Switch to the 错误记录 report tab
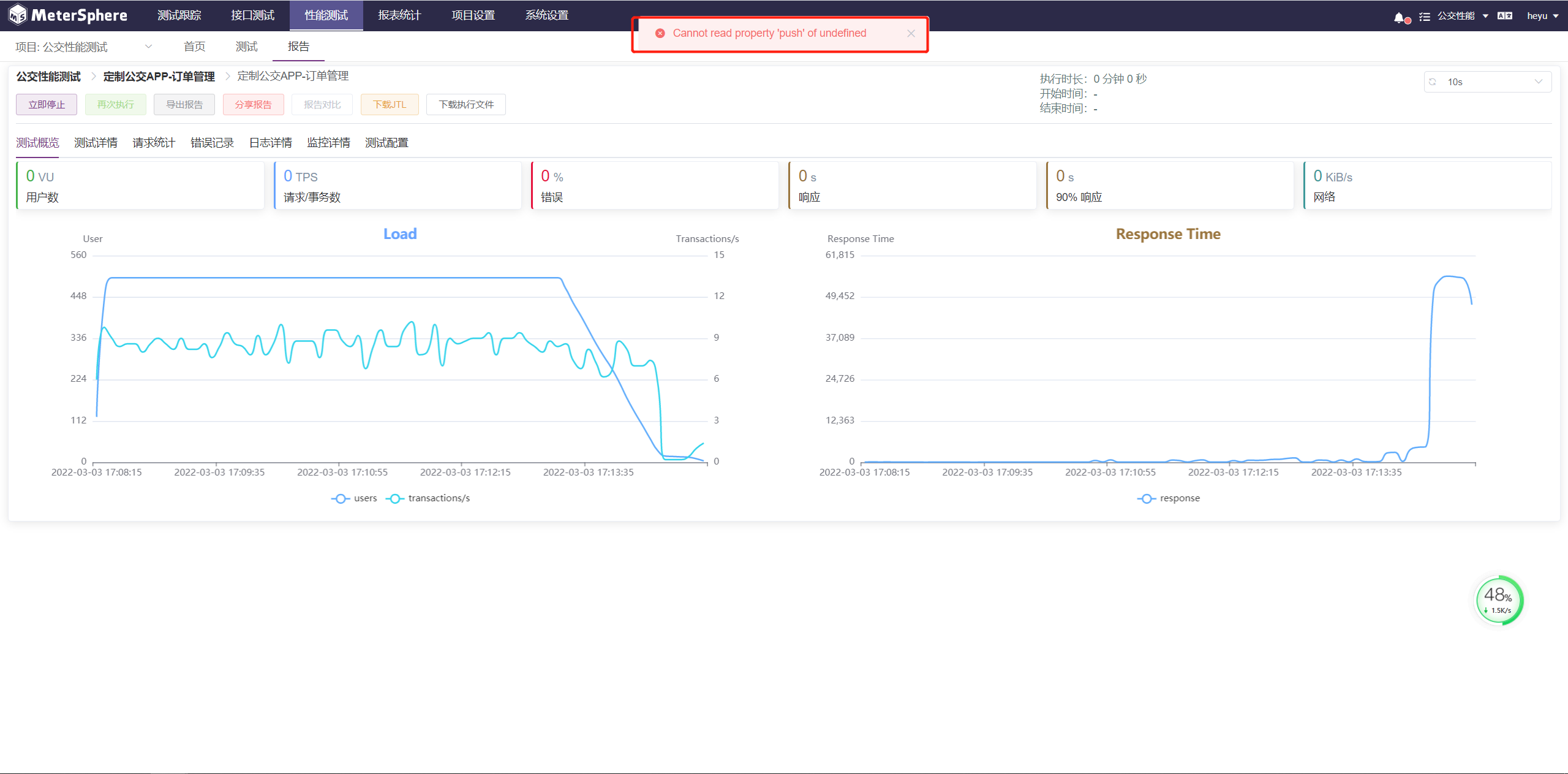1568x774 pixels. point(212,143)
